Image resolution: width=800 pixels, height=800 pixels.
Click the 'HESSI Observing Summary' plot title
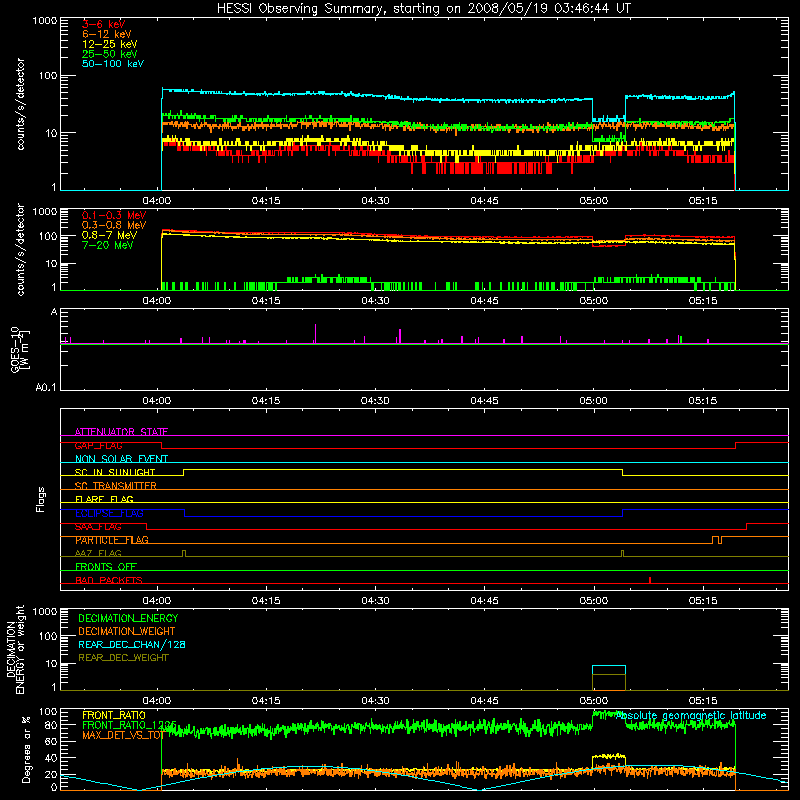(x=423, y=8)
